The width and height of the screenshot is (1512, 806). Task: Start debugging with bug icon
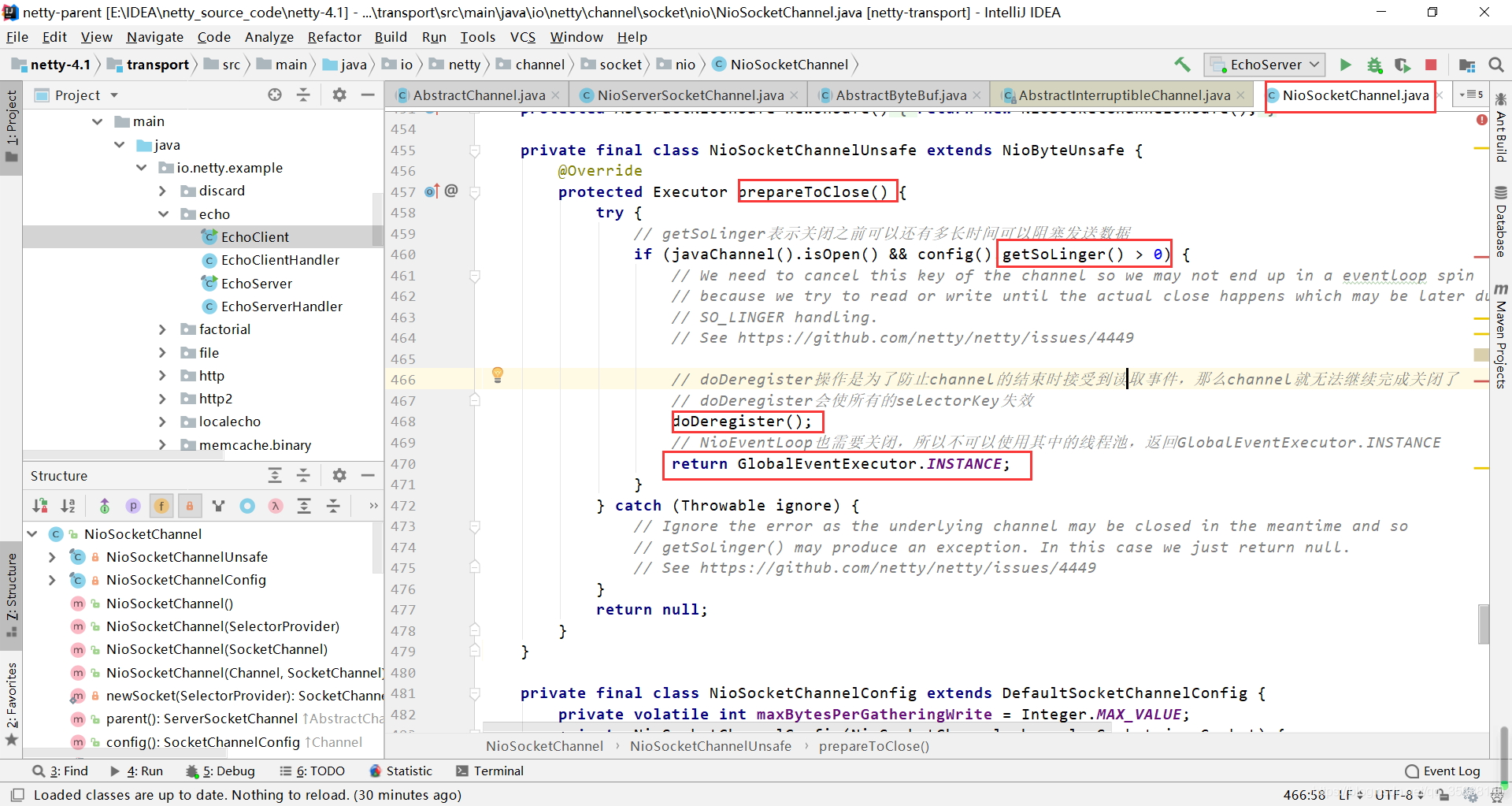(1374, 65)
